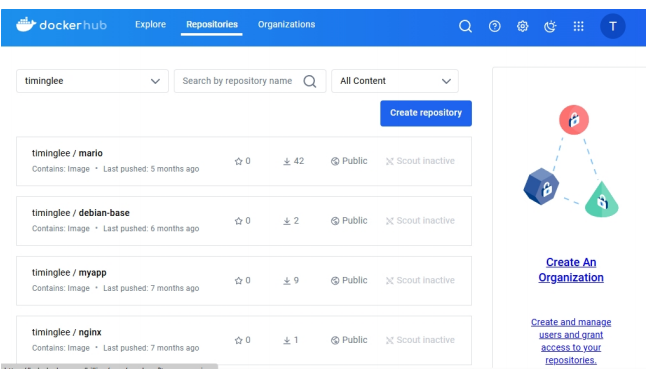Open the timinglee / debian-base repository

click(x=81, y=213)
